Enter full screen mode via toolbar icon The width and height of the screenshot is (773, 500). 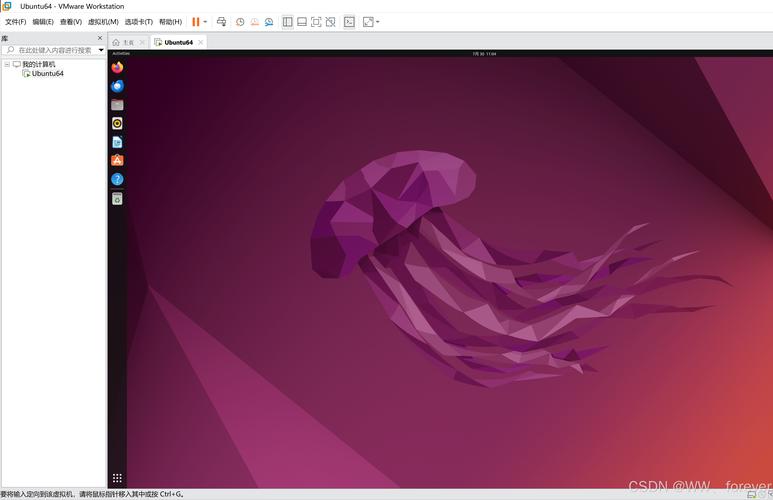[x=316, y=21]
